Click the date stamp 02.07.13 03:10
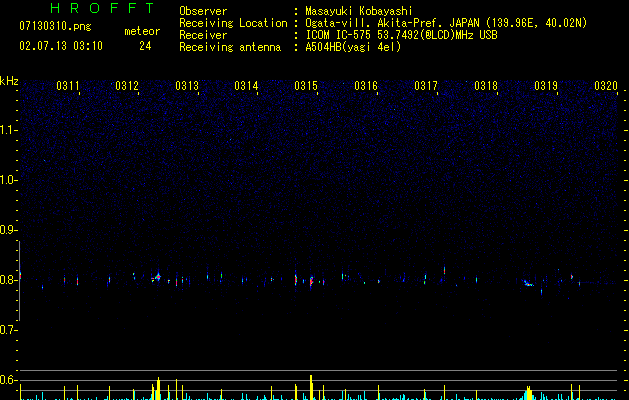Image resolution: width=629 pixels, height=400 pixels. click(x=61, y=46)
